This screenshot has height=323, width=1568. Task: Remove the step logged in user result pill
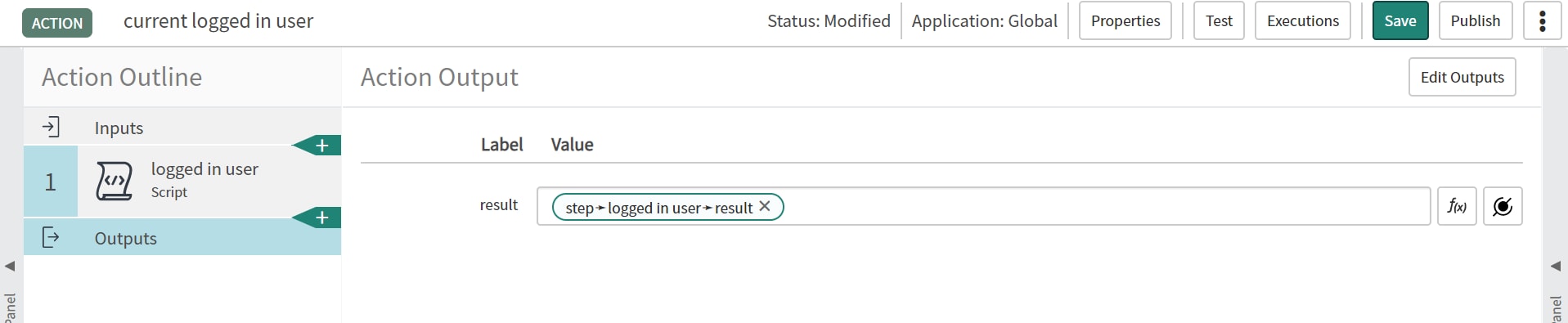click(x=765, y=206)
